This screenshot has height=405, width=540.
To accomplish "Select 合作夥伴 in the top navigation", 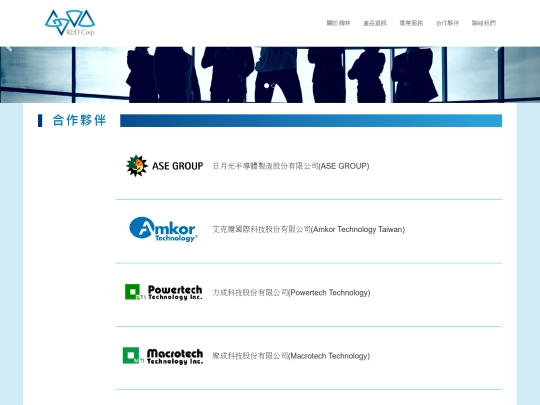I will coord(447,23).
